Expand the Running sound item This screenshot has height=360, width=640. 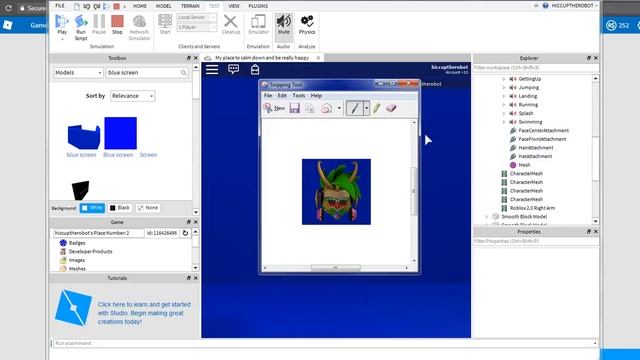504,105
